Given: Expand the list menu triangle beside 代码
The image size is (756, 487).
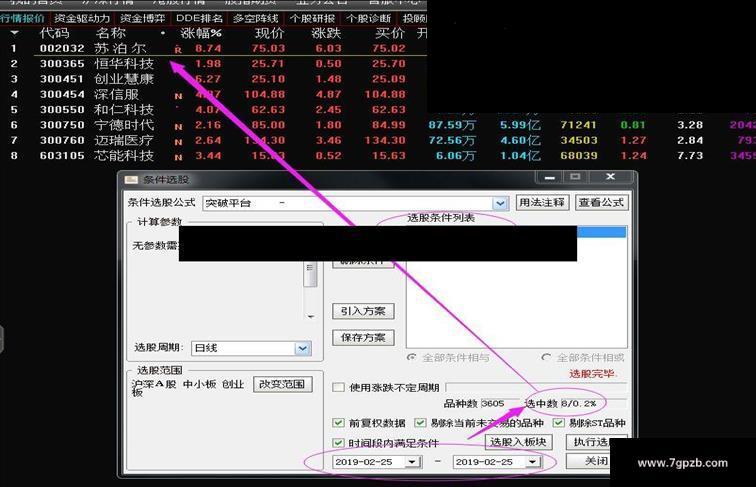Looking at the screenshot, I should [x=14, y=33].
